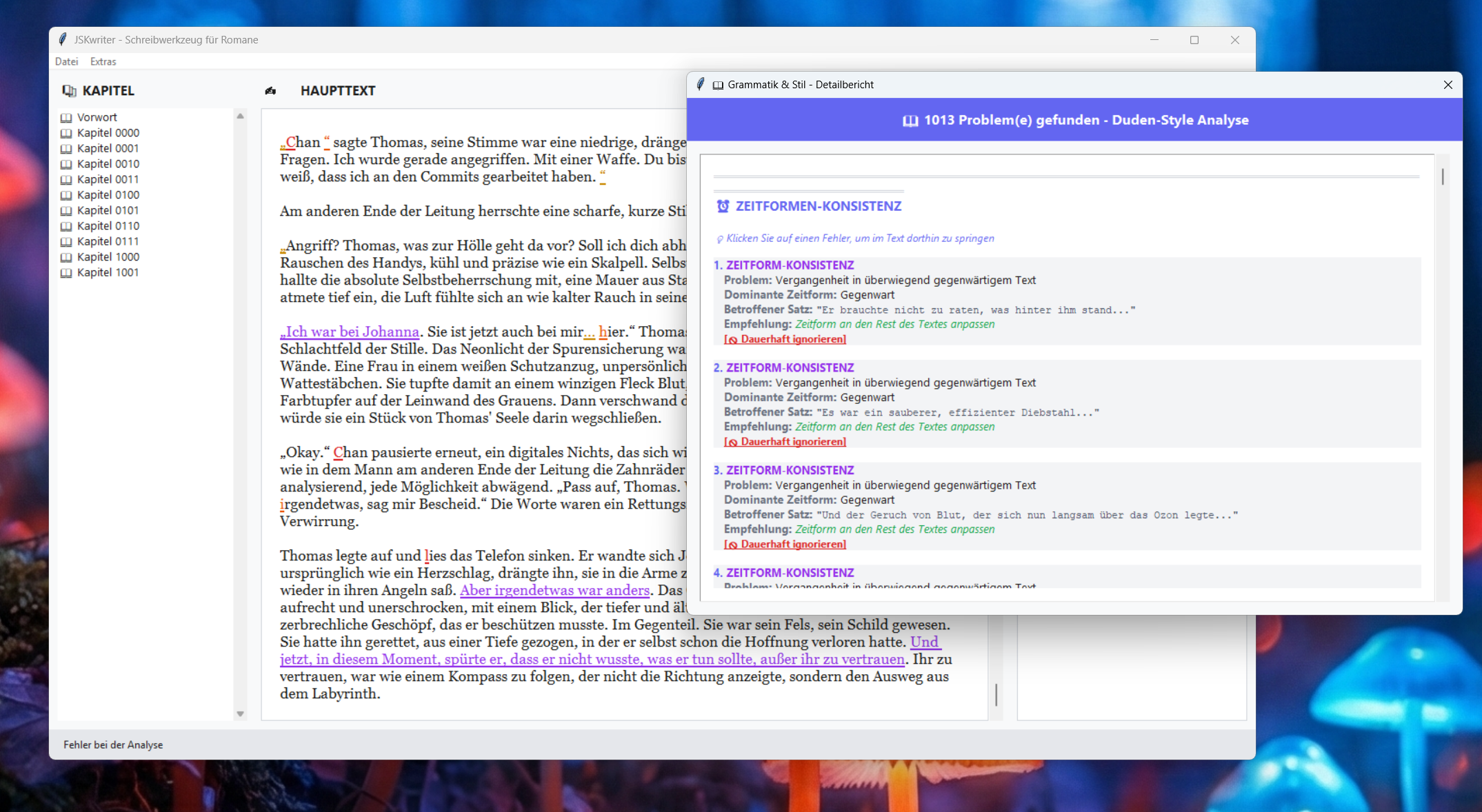Click the HAUPTTEXT typewriter icon
This screenshot has width=1482, height=812.
click(270, 91)
